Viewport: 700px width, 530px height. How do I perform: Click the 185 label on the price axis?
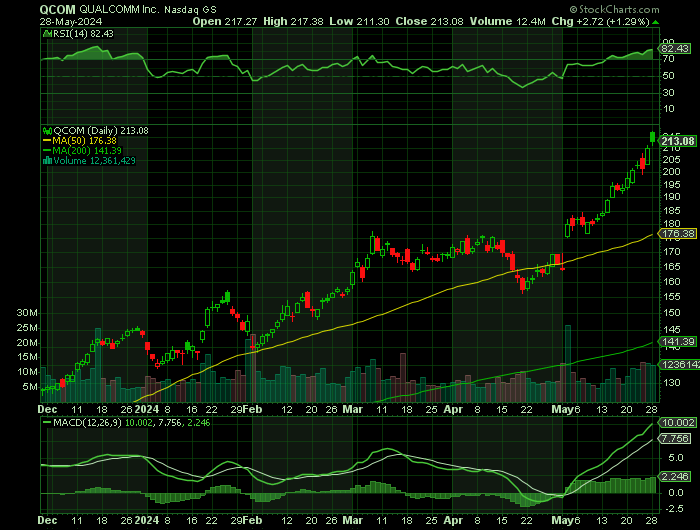pyautogui.click(x=671, y=211)
